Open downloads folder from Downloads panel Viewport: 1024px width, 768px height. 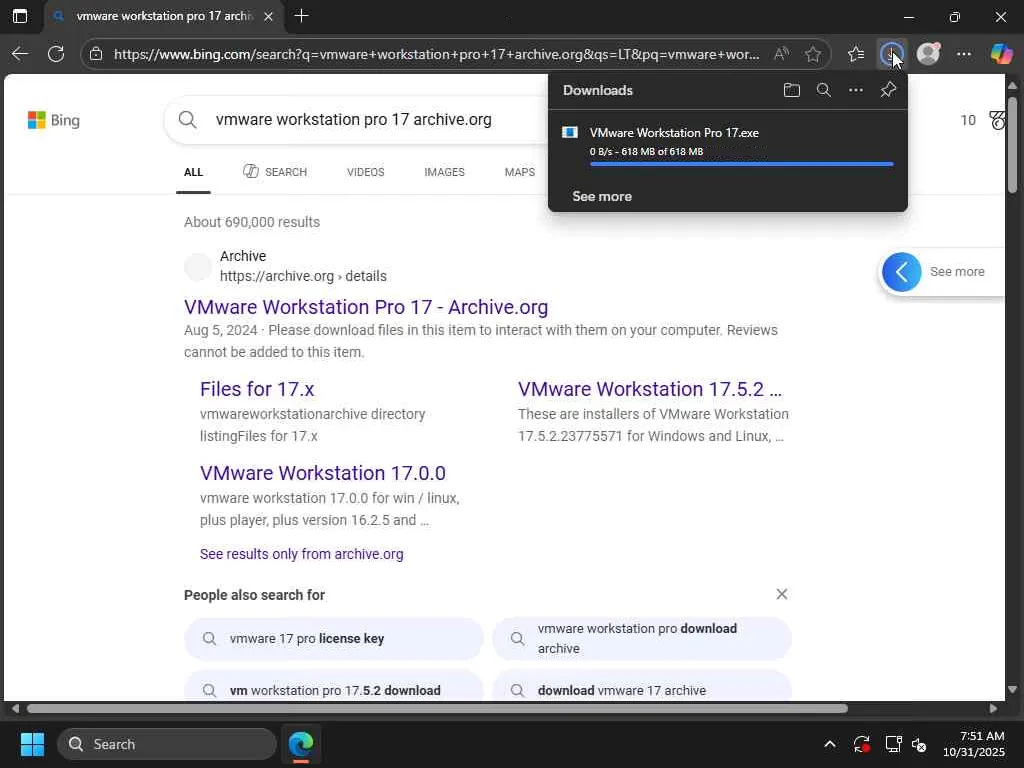pos(792,90)
